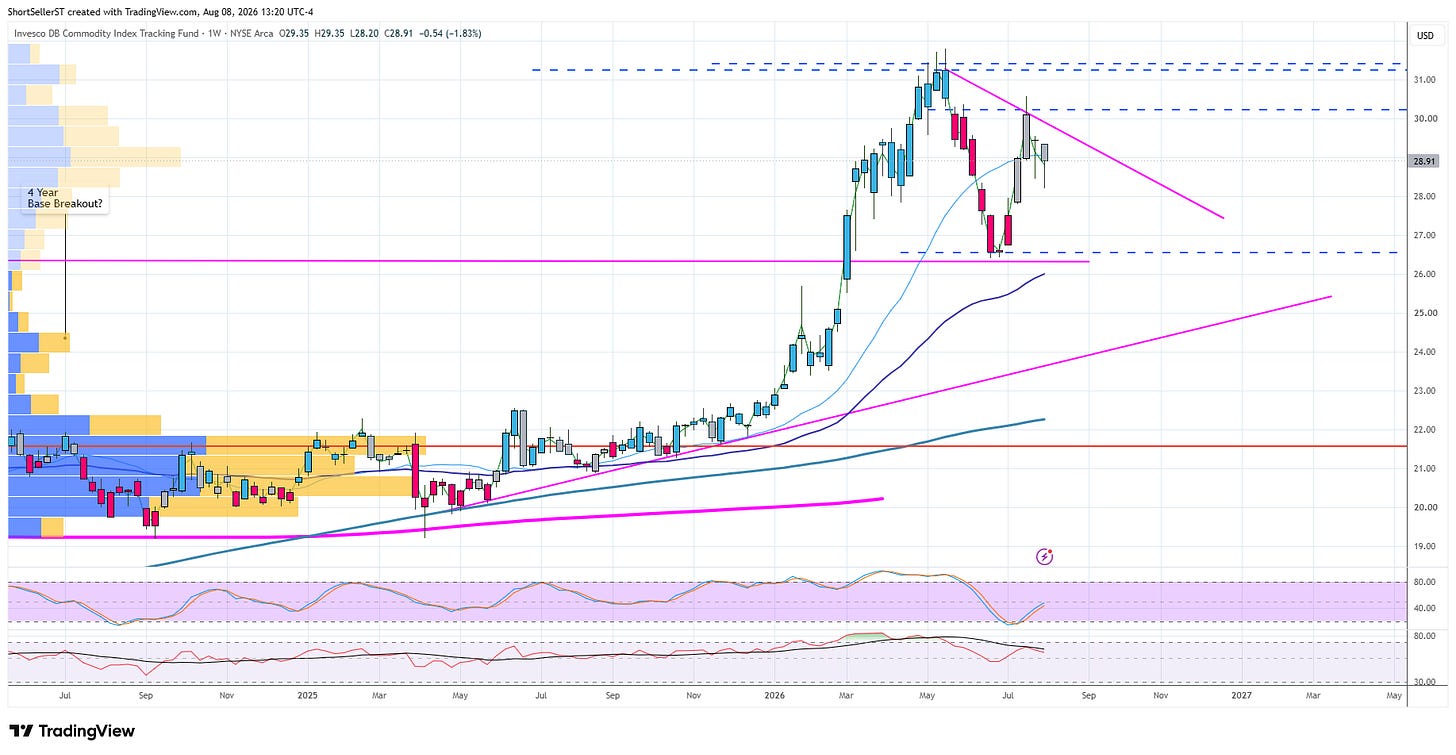Click the lightning bolt event marker icon

click(x=1045, y=556)
